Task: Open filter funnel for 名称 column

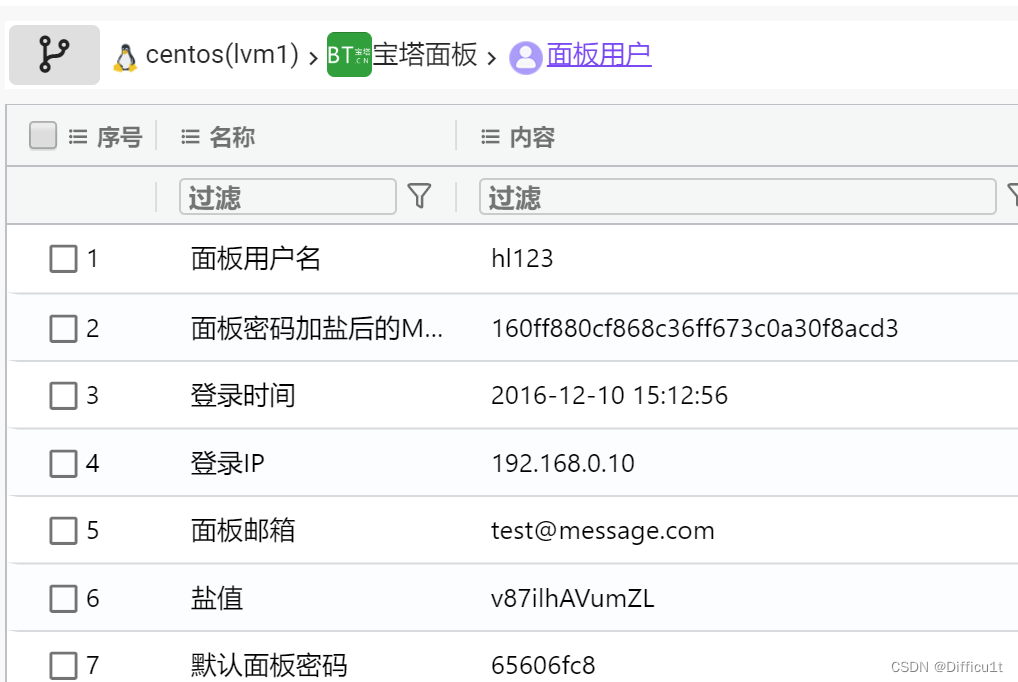Action: (x=419, y=196)
